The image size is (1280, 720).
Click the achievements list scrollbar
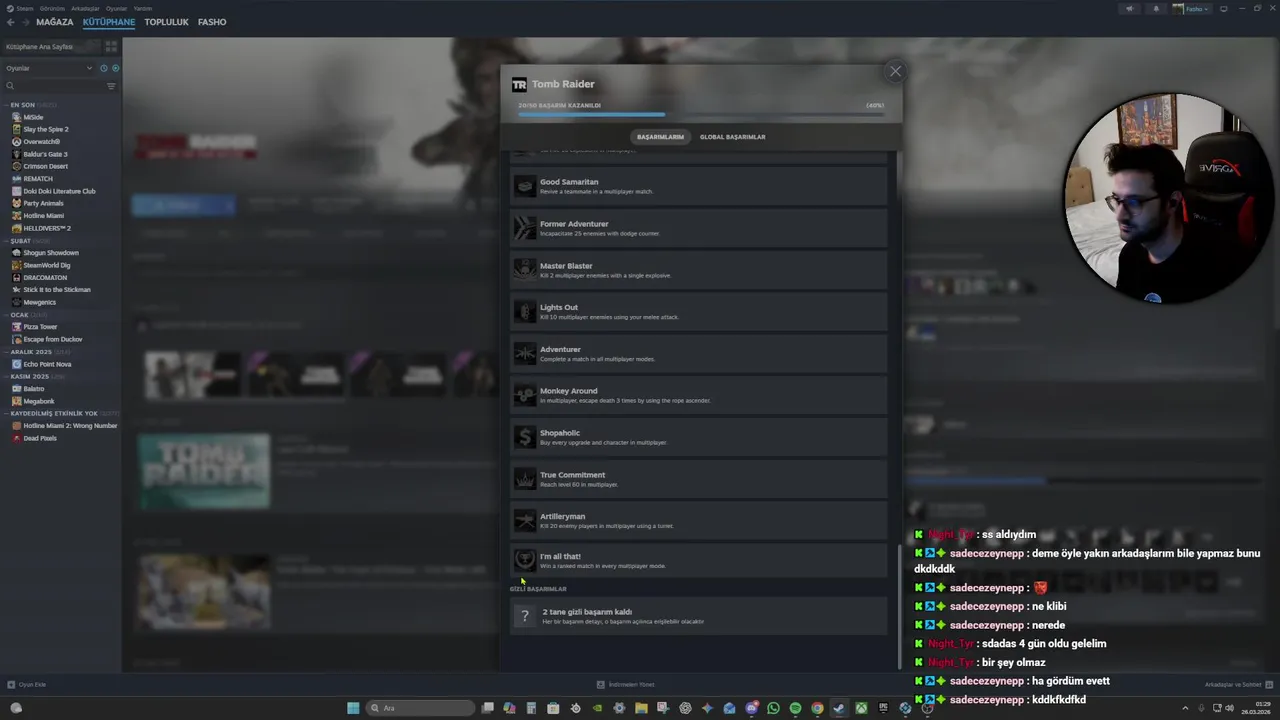899,607
